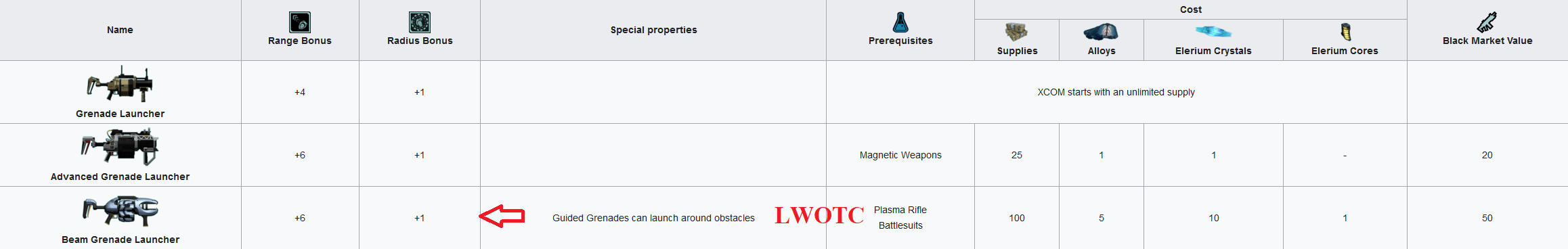Click the Supplies crate icon
The width and height of the screenshot is (1568, 249).
click(x=1016, y=32)
